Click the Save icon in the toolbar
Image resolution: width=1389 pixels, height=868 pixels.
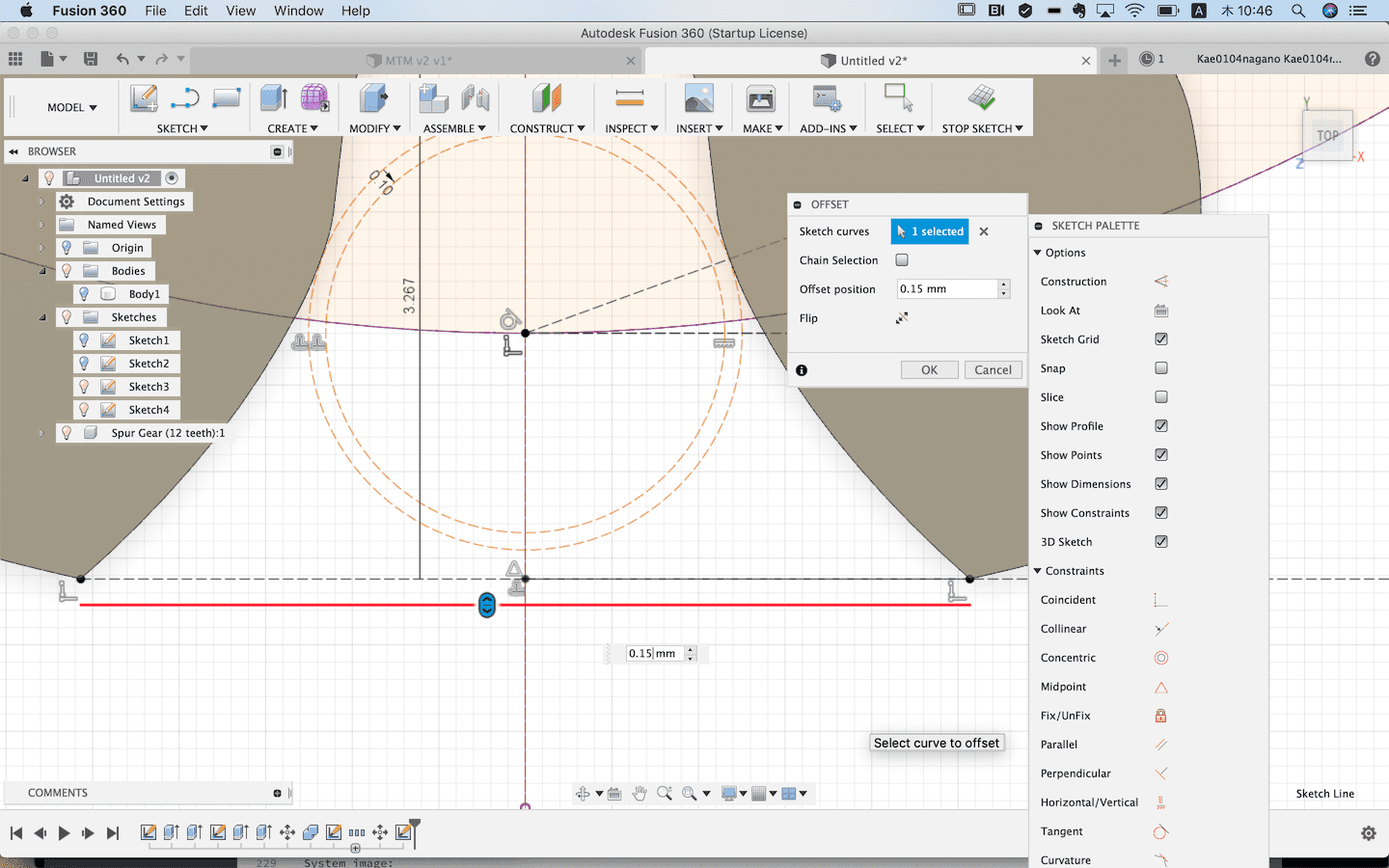(91, 60)
